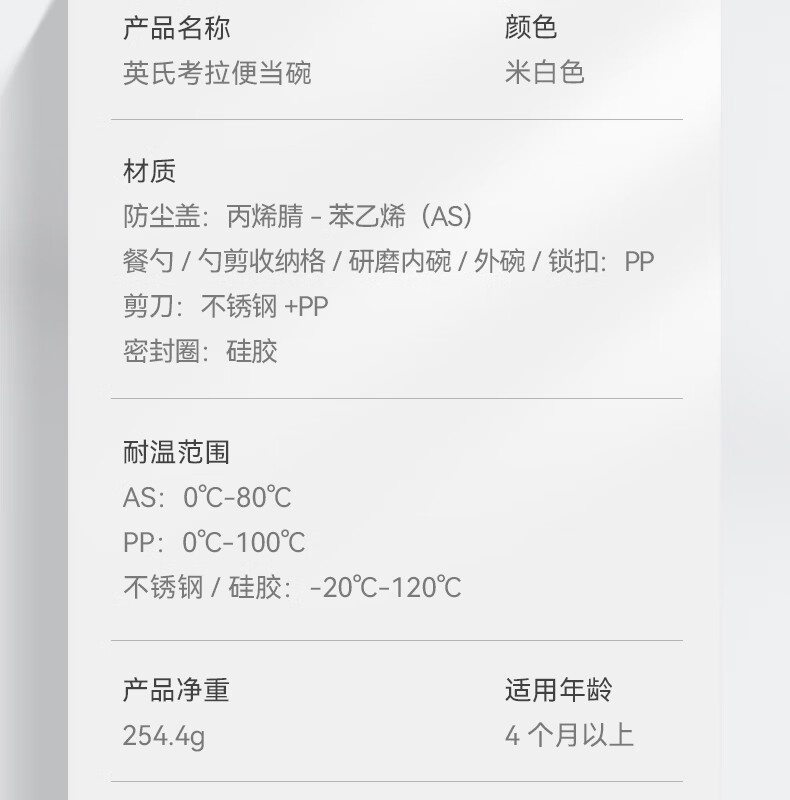Select the 254.4g weight value
790x800 pixels.
click(164, 737)
